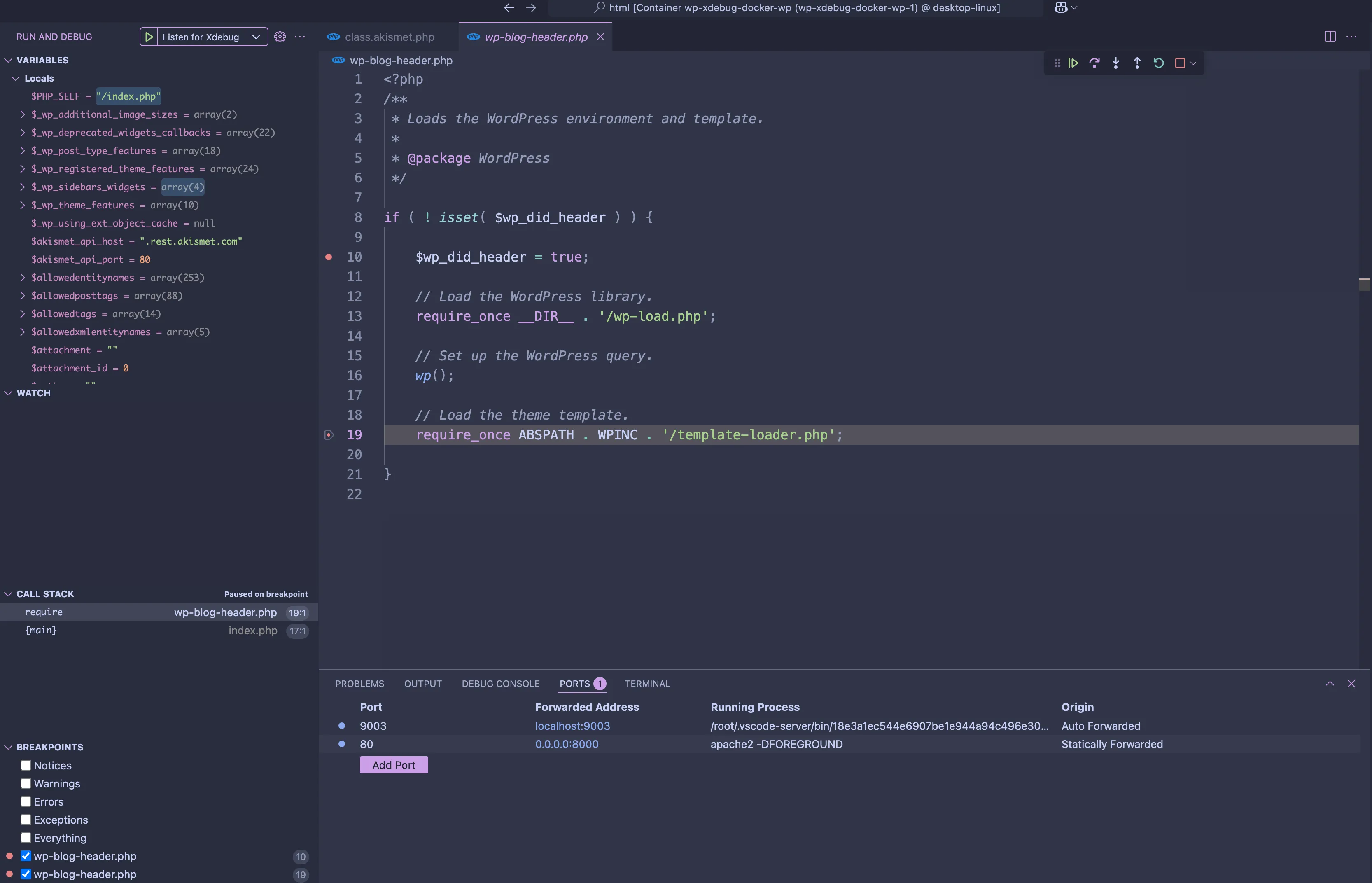Click the PHP icon in the breadcrumb
Viewport: 1372px width, 883px height.
point(338,60)
